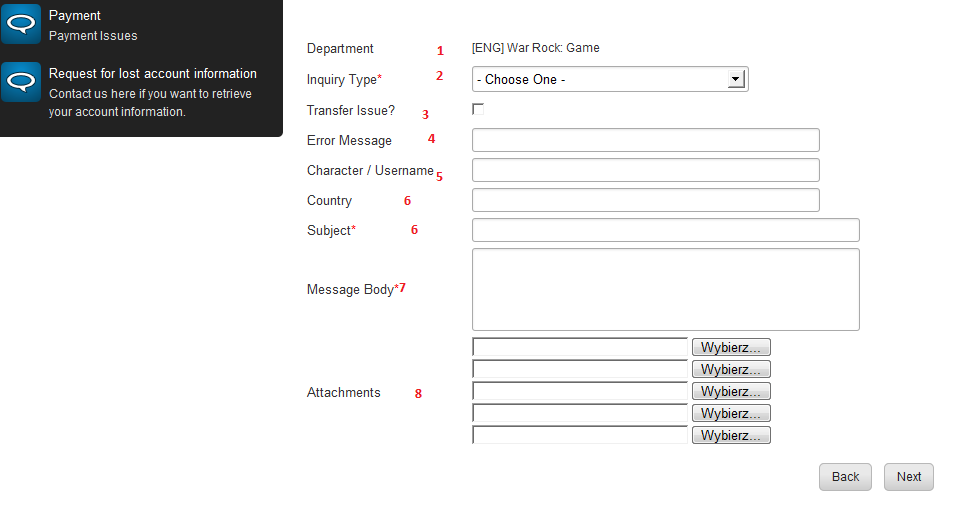Click the fifth attachment file path box
The width and height of the screenshot is (968, 518).
[x=580, y=435]
